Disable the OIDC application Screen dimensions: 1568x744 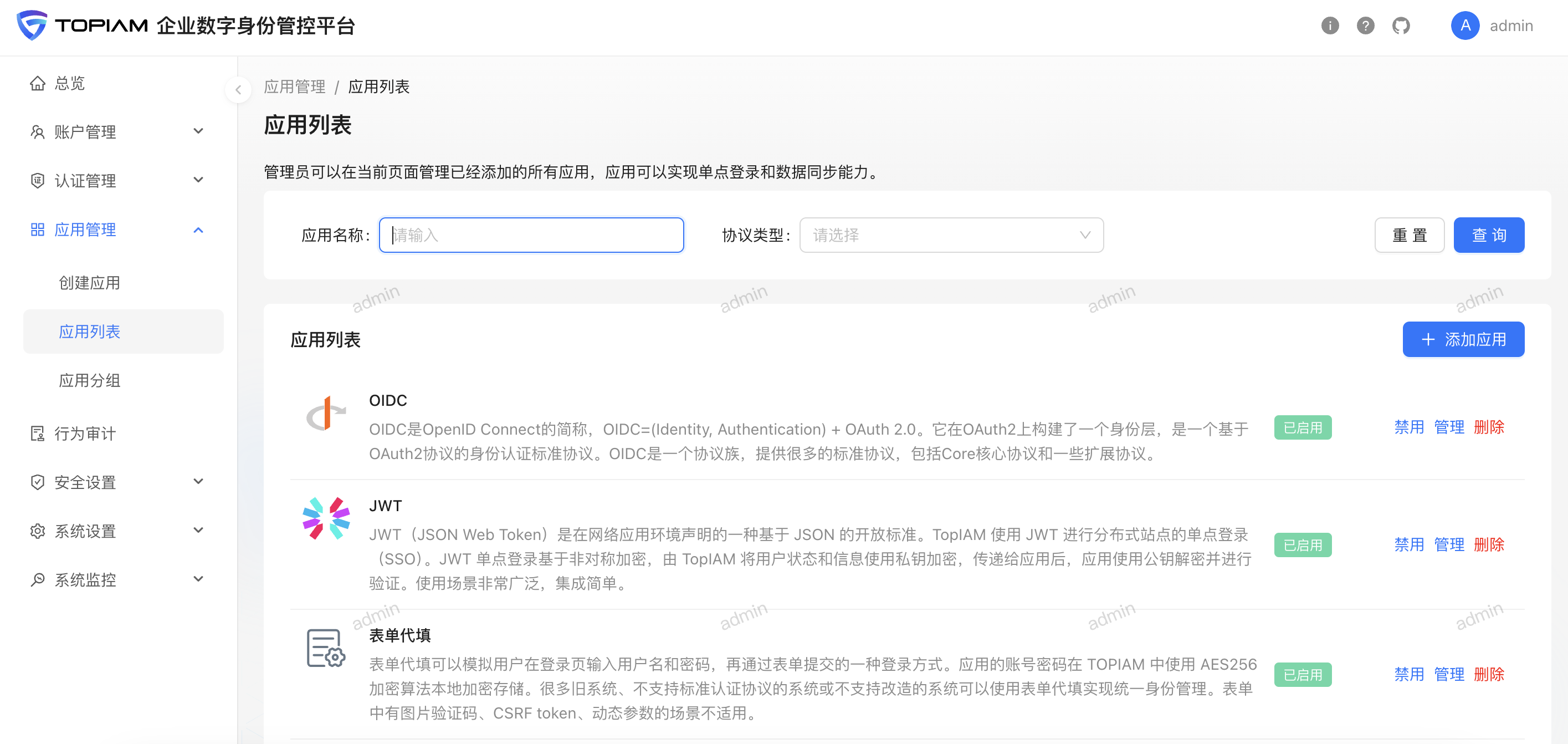point(1408,427)
